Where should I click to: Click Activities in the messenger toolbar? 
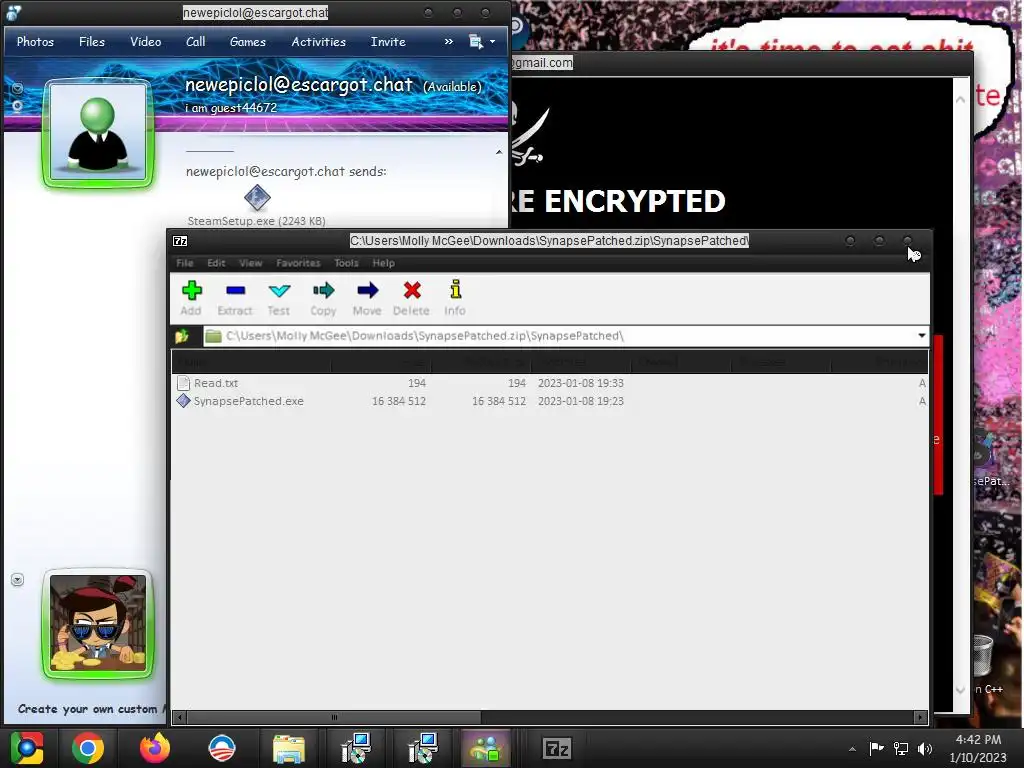coord(319,42)
